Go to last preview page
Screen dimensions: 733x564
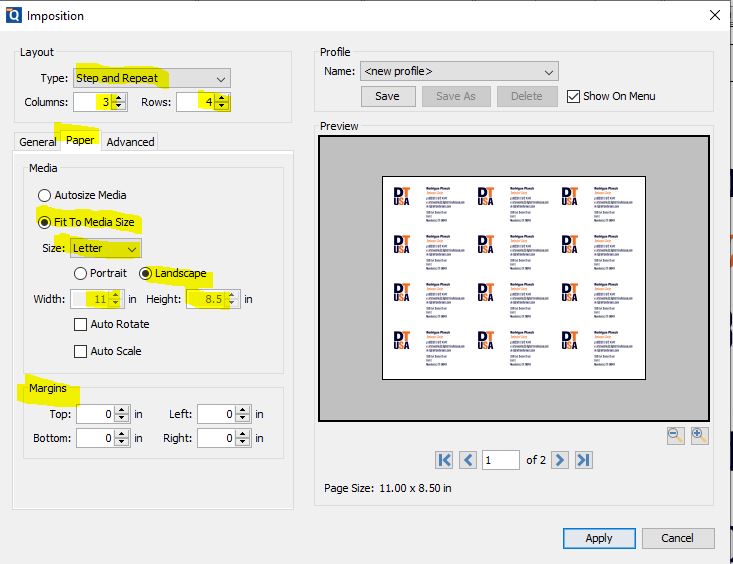point(584,460)
